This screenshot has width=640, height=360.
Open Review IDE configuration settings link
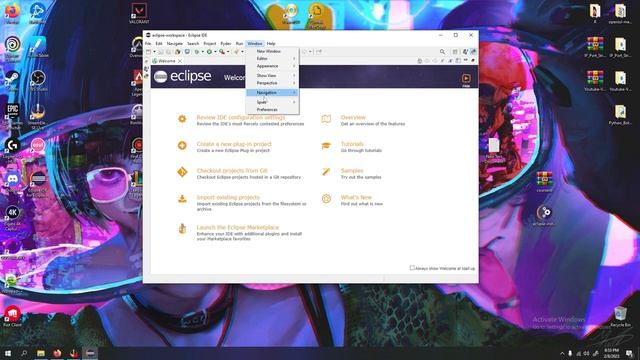point(241,118)
